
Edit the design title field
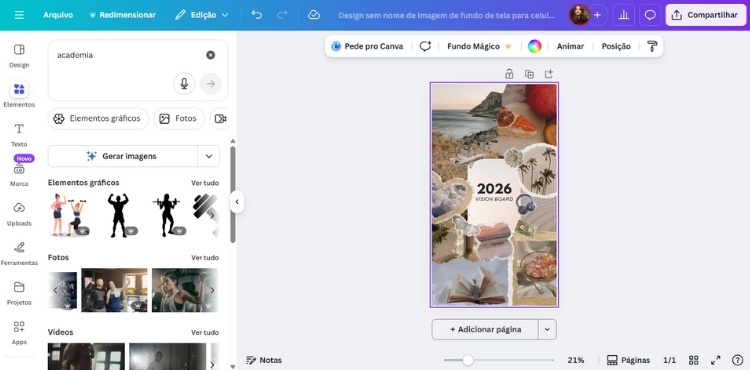[x=447, y=15]
